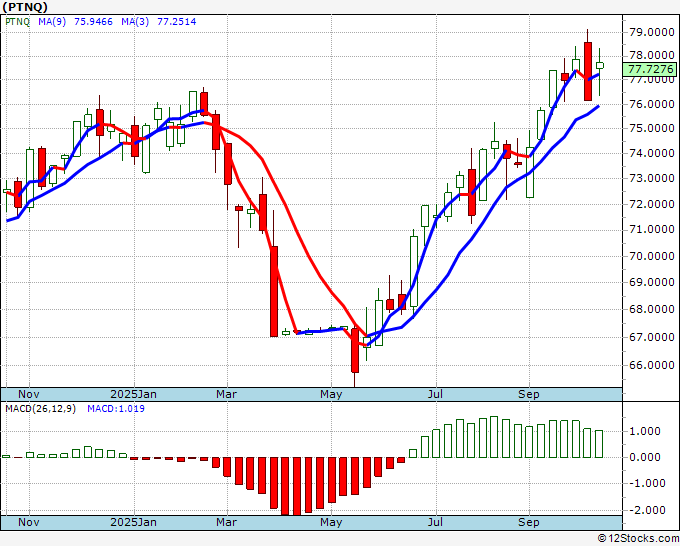
Task: Click the highlighted current price 77.7276 tag
Action: [x=651, y=69]
